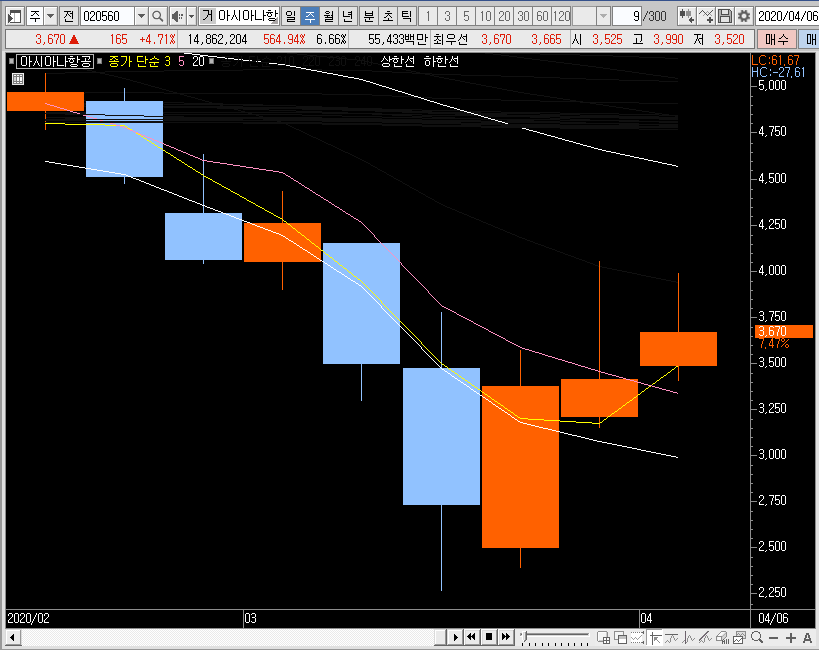This screenshot has height=650, width=819.
Task: Select interval 60 button
Action: (x=542, y=17)
